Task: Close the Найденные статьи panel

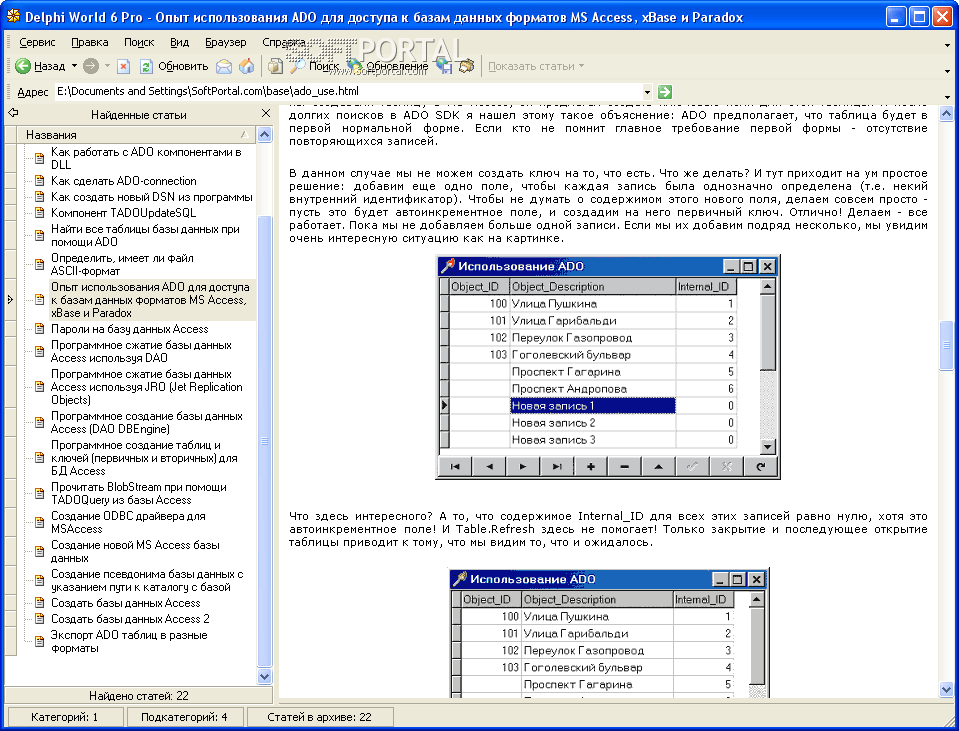Action: [x=265, y=113]
